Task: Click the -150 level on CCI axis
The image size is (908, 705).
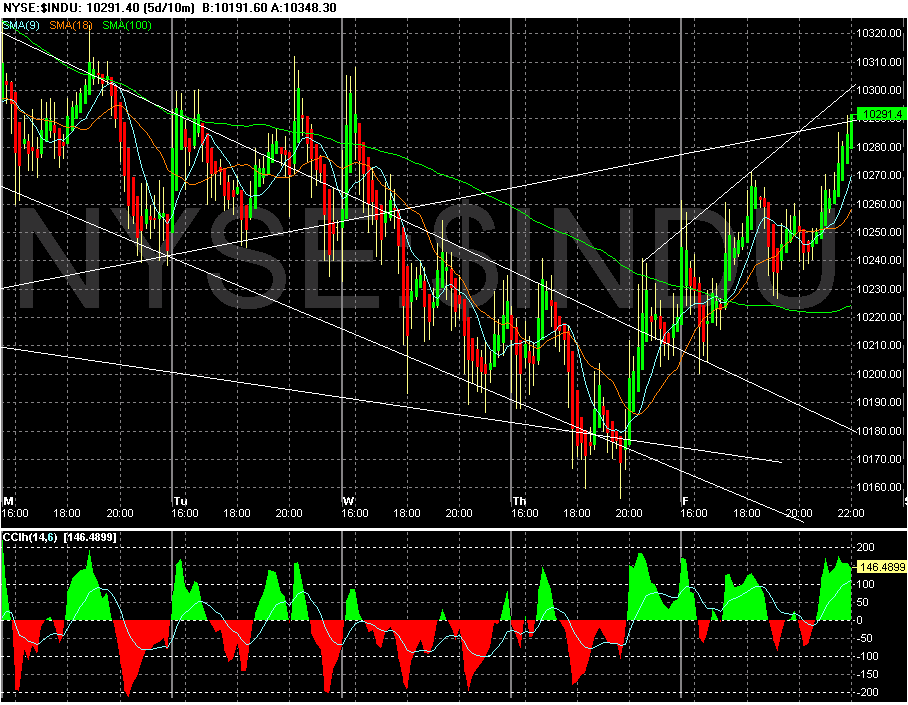Action: click(x=867, y=674)
